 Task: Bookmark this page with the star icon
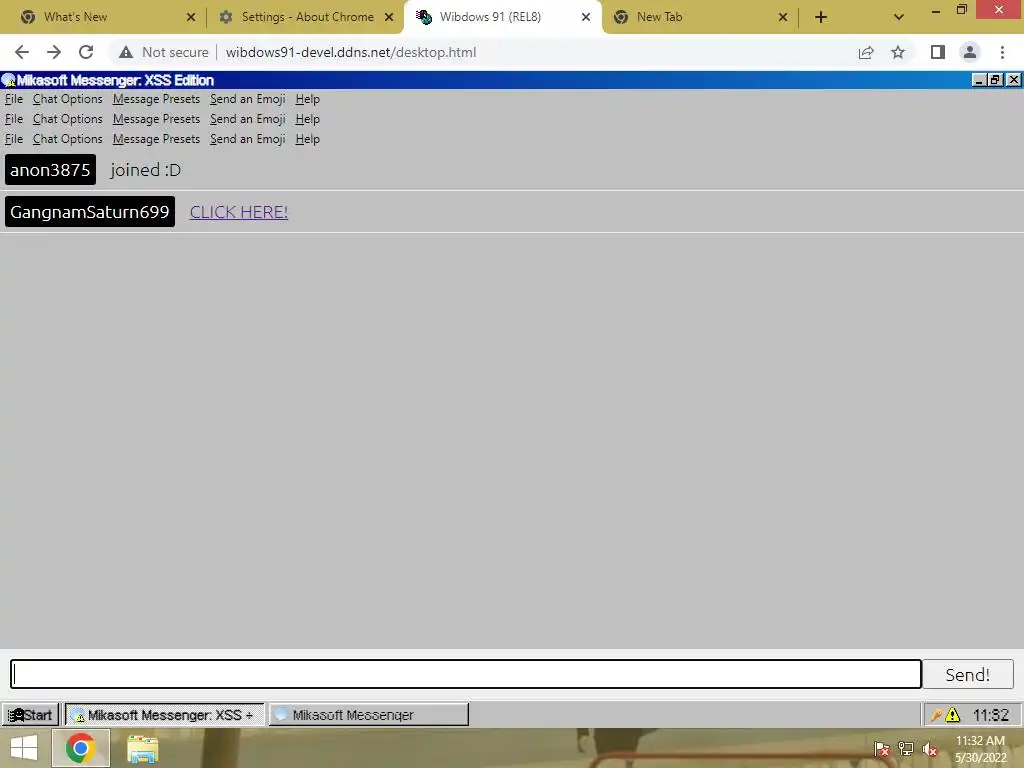(x=898, y=52)
